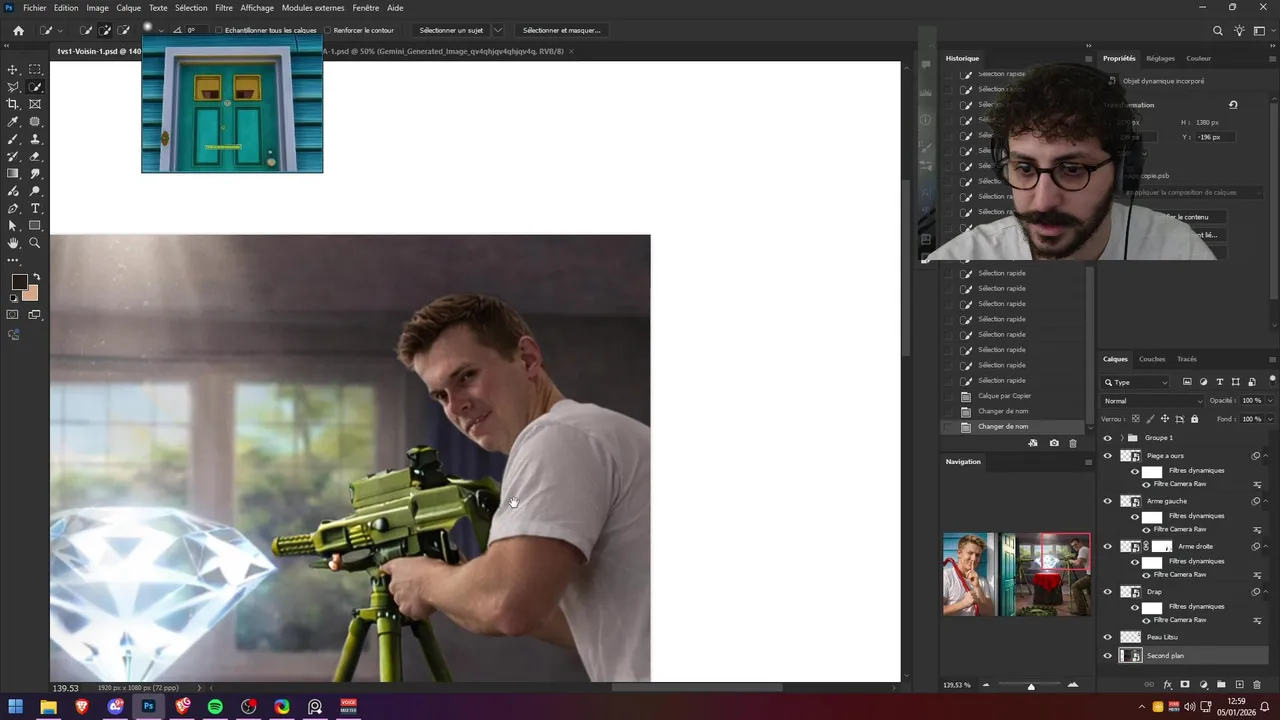Select the Brush tool
The height and width of the screenshot is (720, 1280).
pyautogui.click(x=13, y=139)
